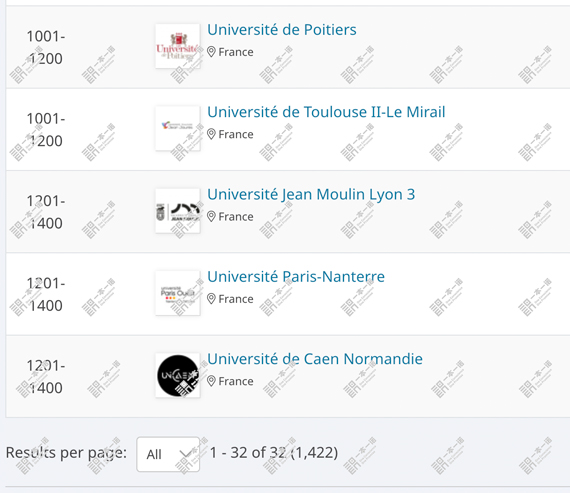570x493 pixels.
Task: Open the Université Paris-Nanterre link
Action: (x=296, y=277)
